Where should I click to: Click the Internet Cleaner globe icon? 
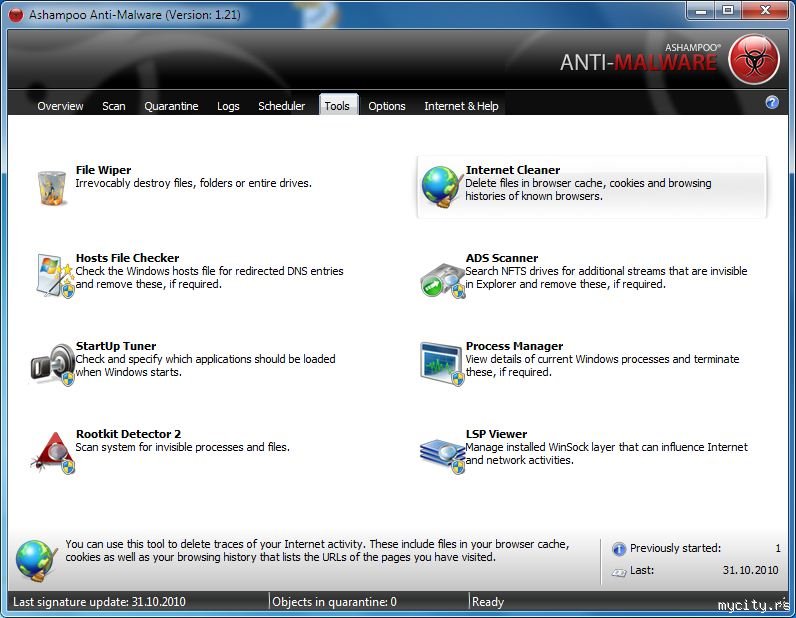441,187
